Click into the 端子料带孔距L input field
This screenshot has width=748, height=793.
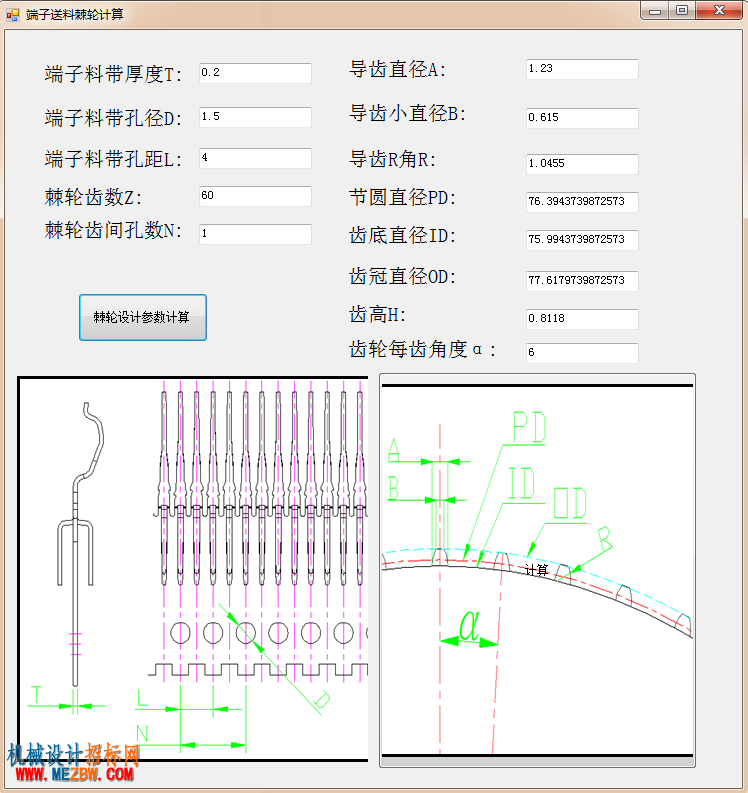255,158
